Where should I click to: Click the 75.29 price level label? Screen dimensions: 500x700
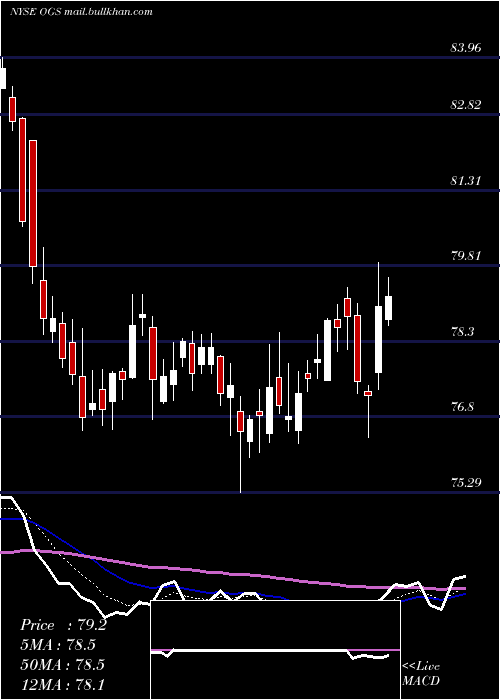tap(466, 483)
